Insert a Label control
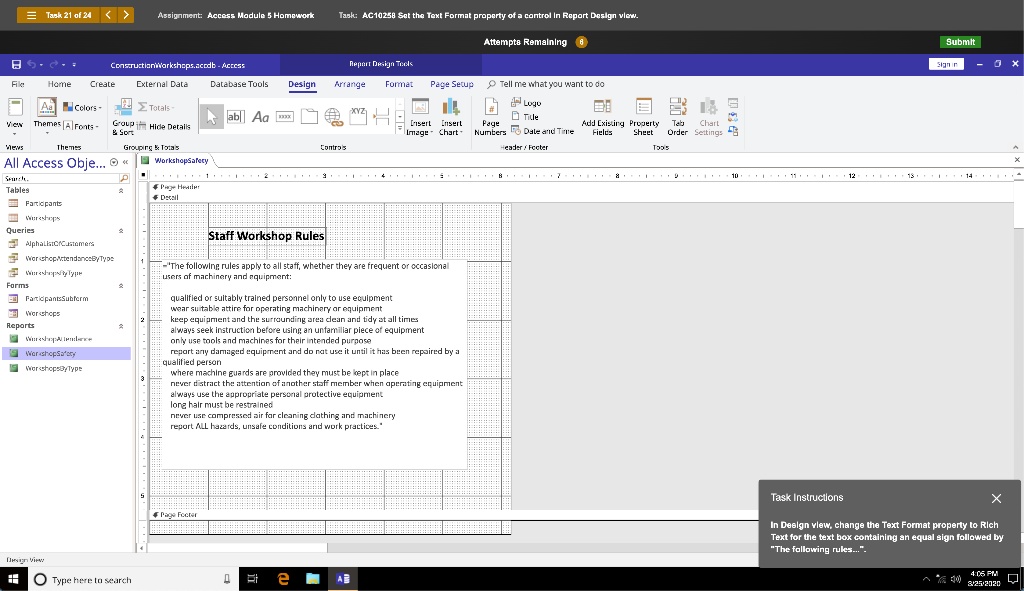This screenshot has width=1024, height=591. pyautogui.click(x=261, y=117)
